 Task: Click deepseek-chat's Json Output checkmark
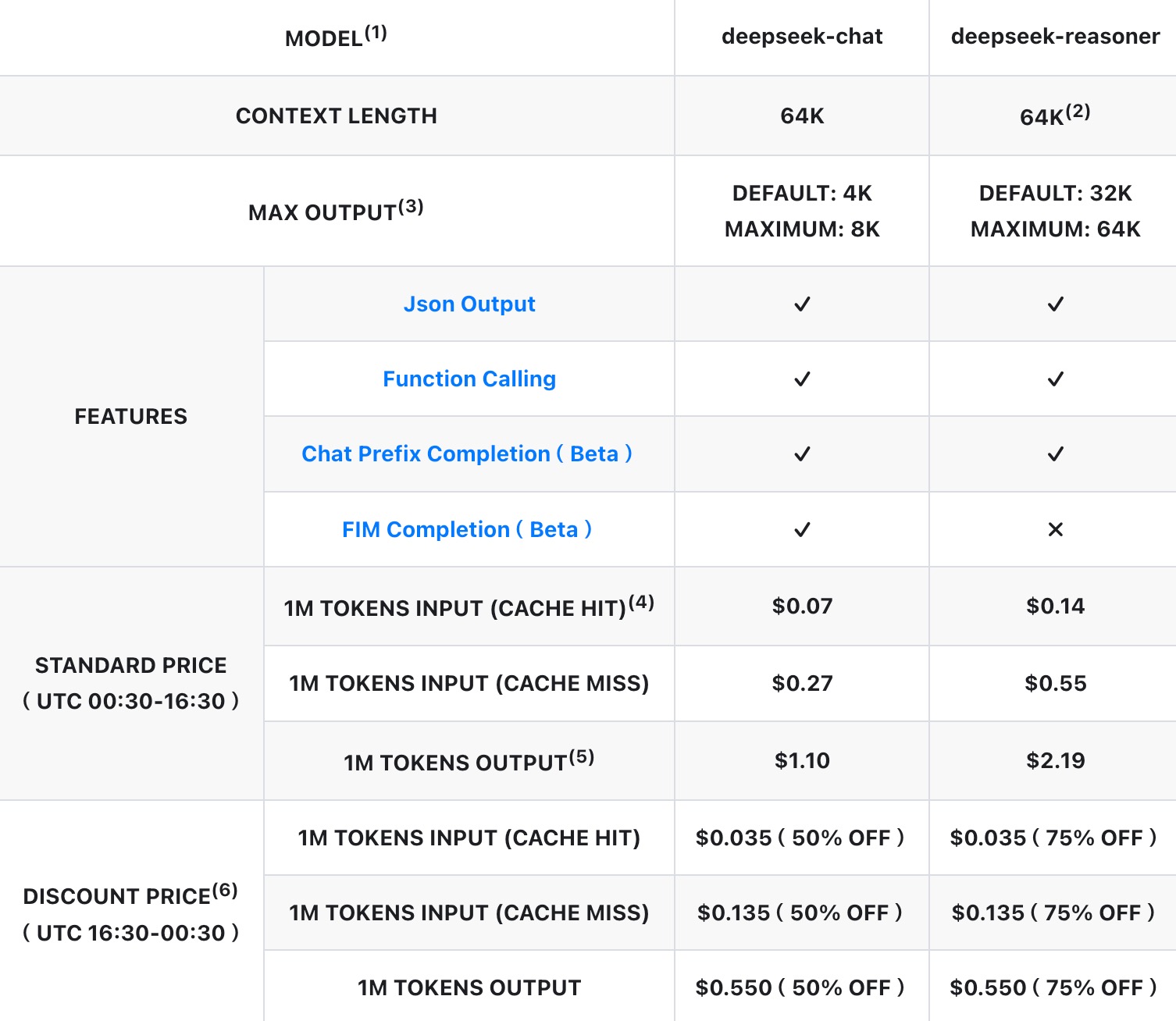pos(802,304)
